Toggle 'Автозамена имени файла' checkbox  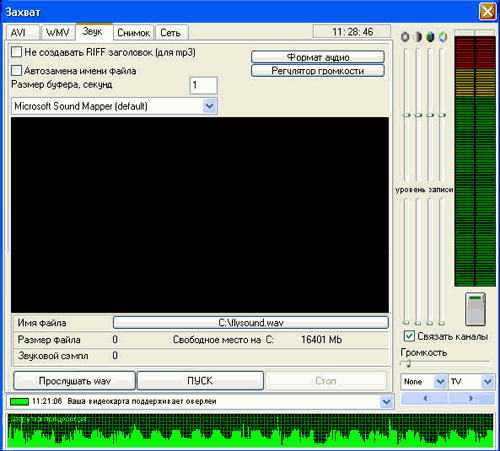click(16, 71)
